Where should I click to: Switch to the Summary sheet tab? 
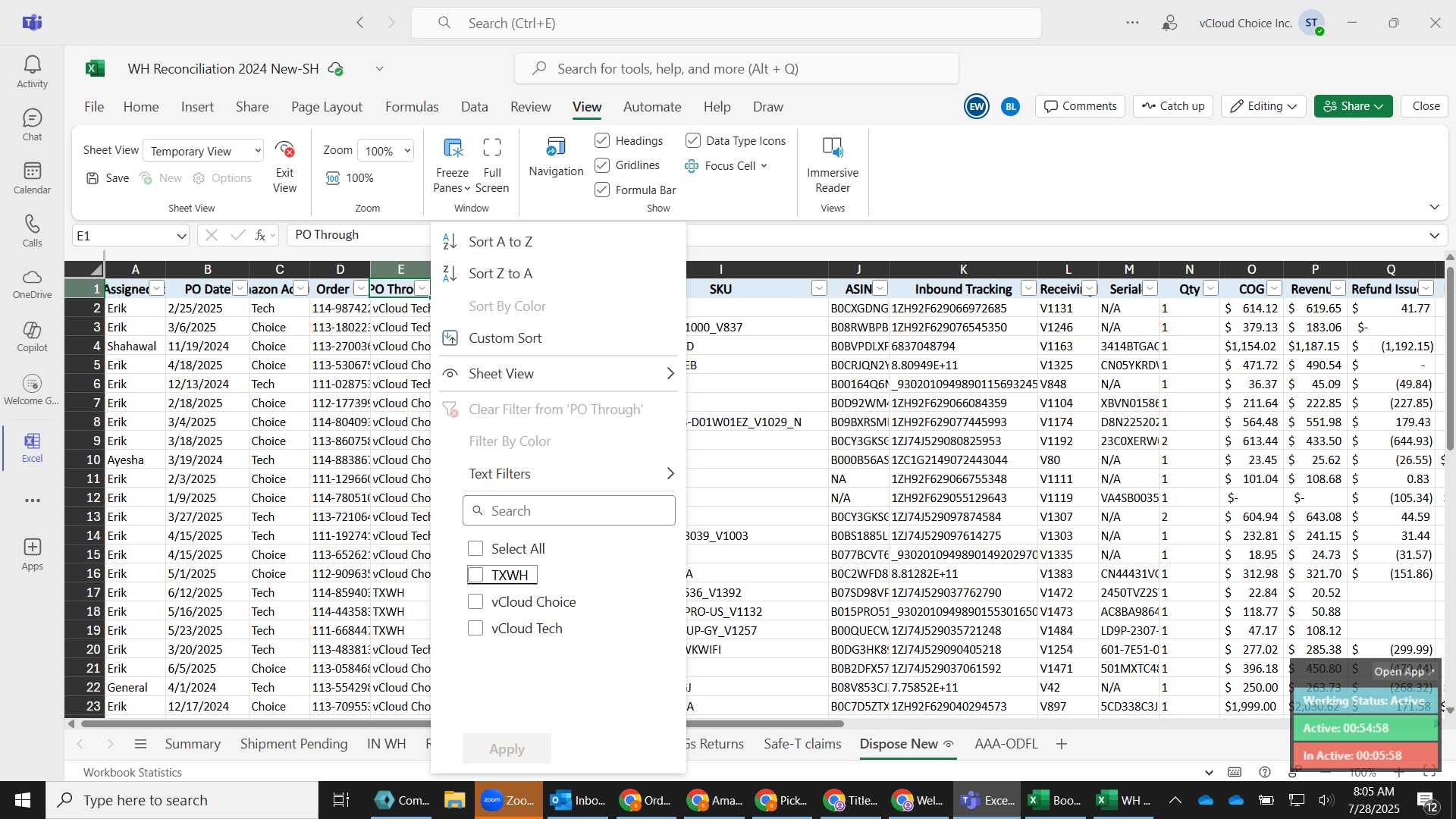(x=193, y=744)
